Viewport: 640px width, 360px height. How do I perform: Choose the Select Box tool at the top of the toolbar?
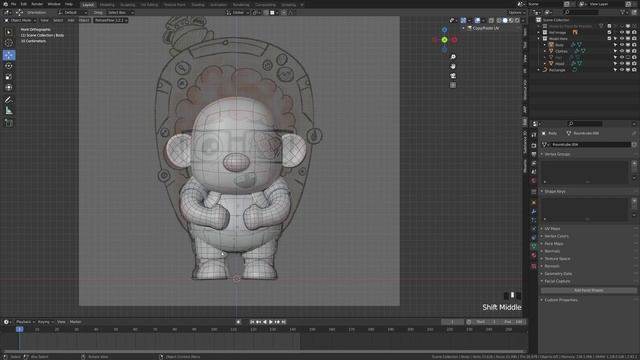(x=9, y=32)
